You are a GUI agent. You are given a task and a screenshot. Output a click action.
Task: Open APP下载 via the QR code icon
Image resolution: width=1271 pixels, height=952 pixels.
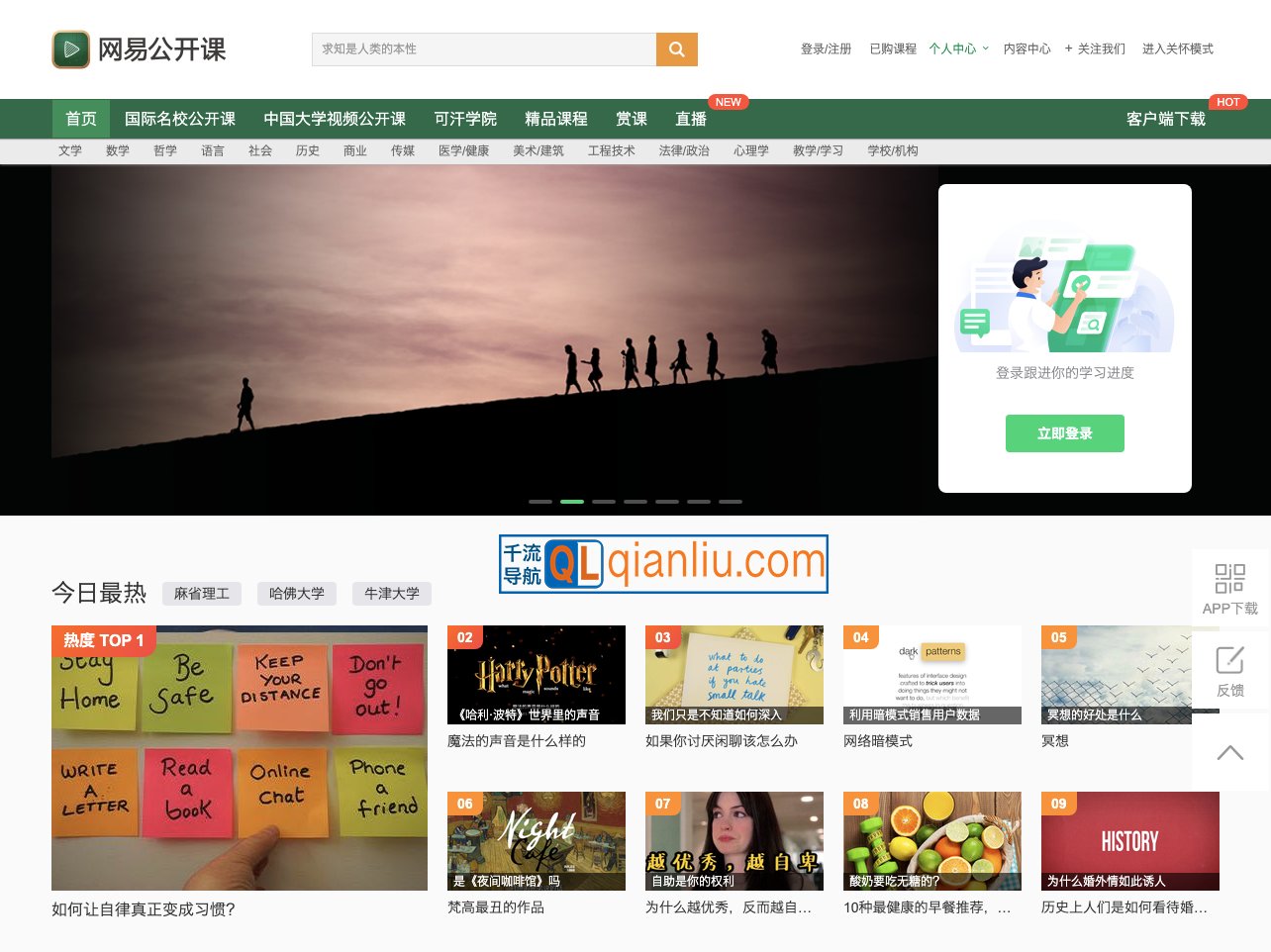coord(1229,577)
